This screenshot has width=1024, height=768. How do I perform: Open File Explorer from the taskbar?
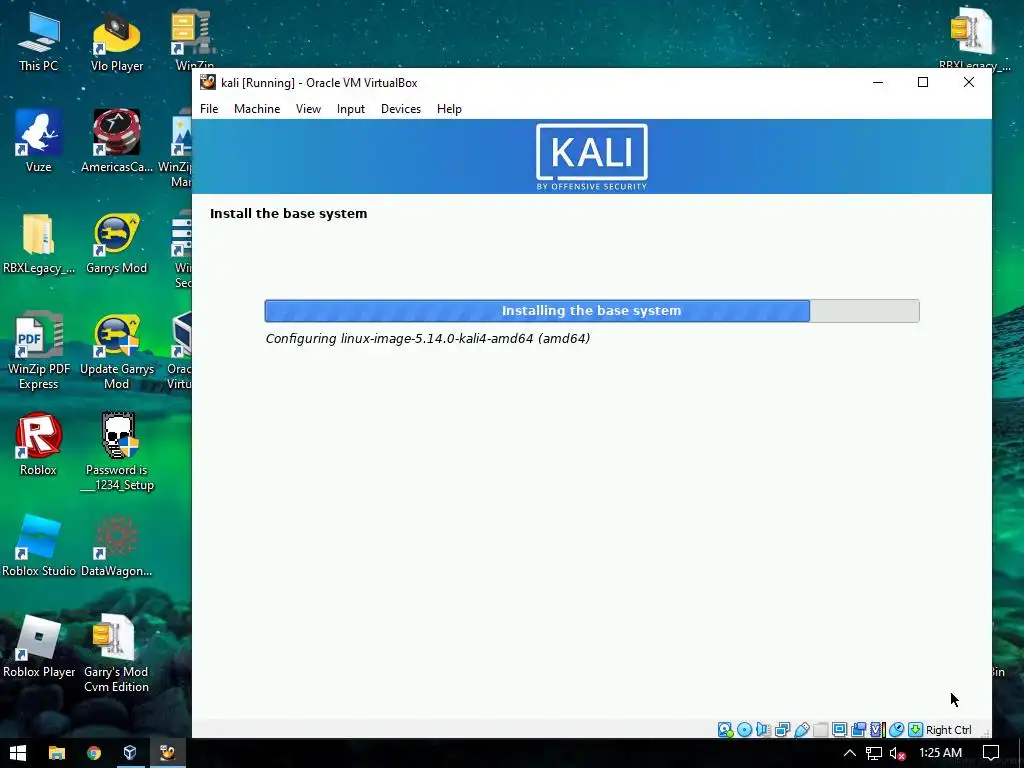(57, 753)
